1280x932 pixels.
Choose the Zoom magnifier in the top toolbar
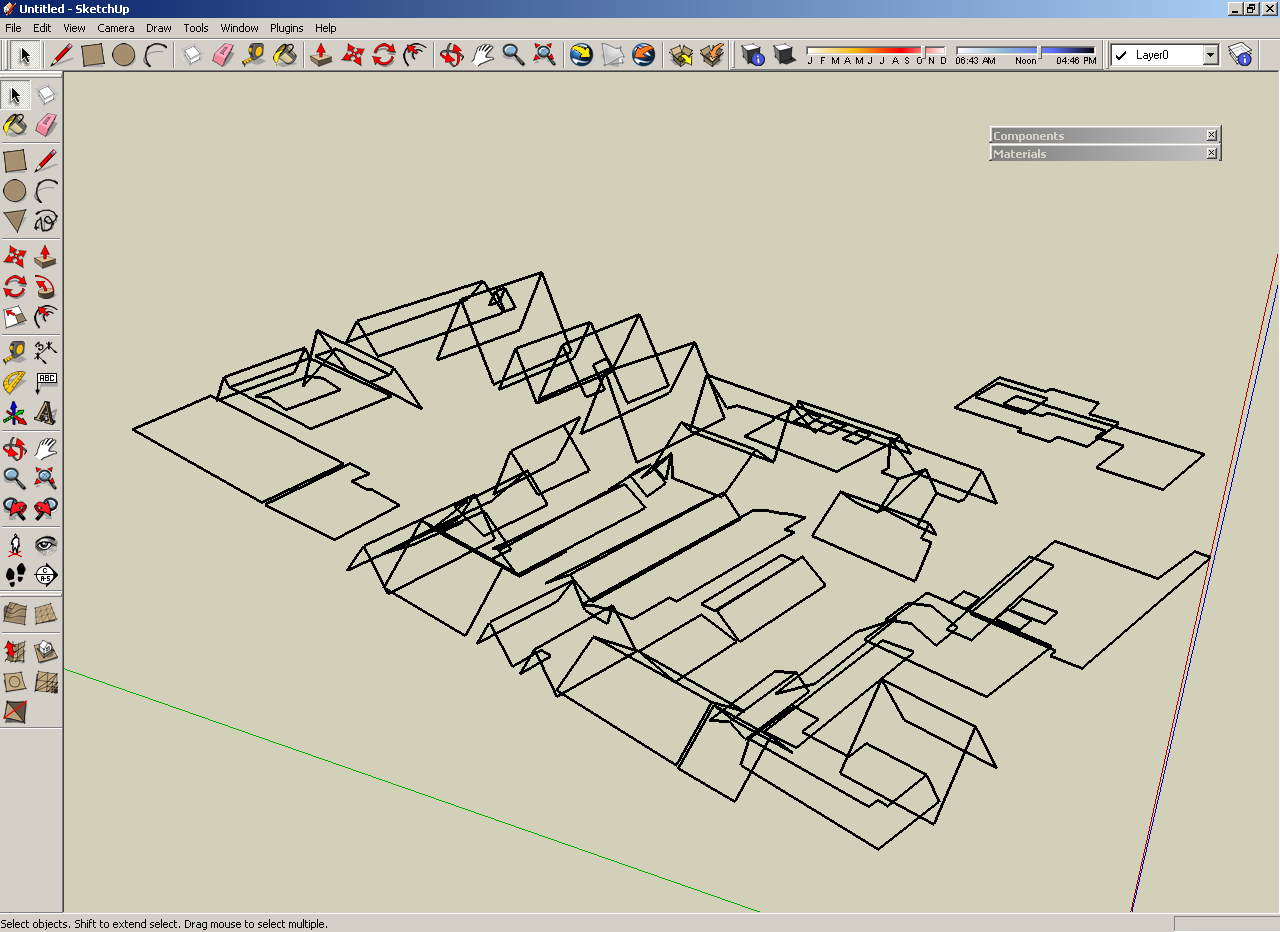[x=513, y=55]
